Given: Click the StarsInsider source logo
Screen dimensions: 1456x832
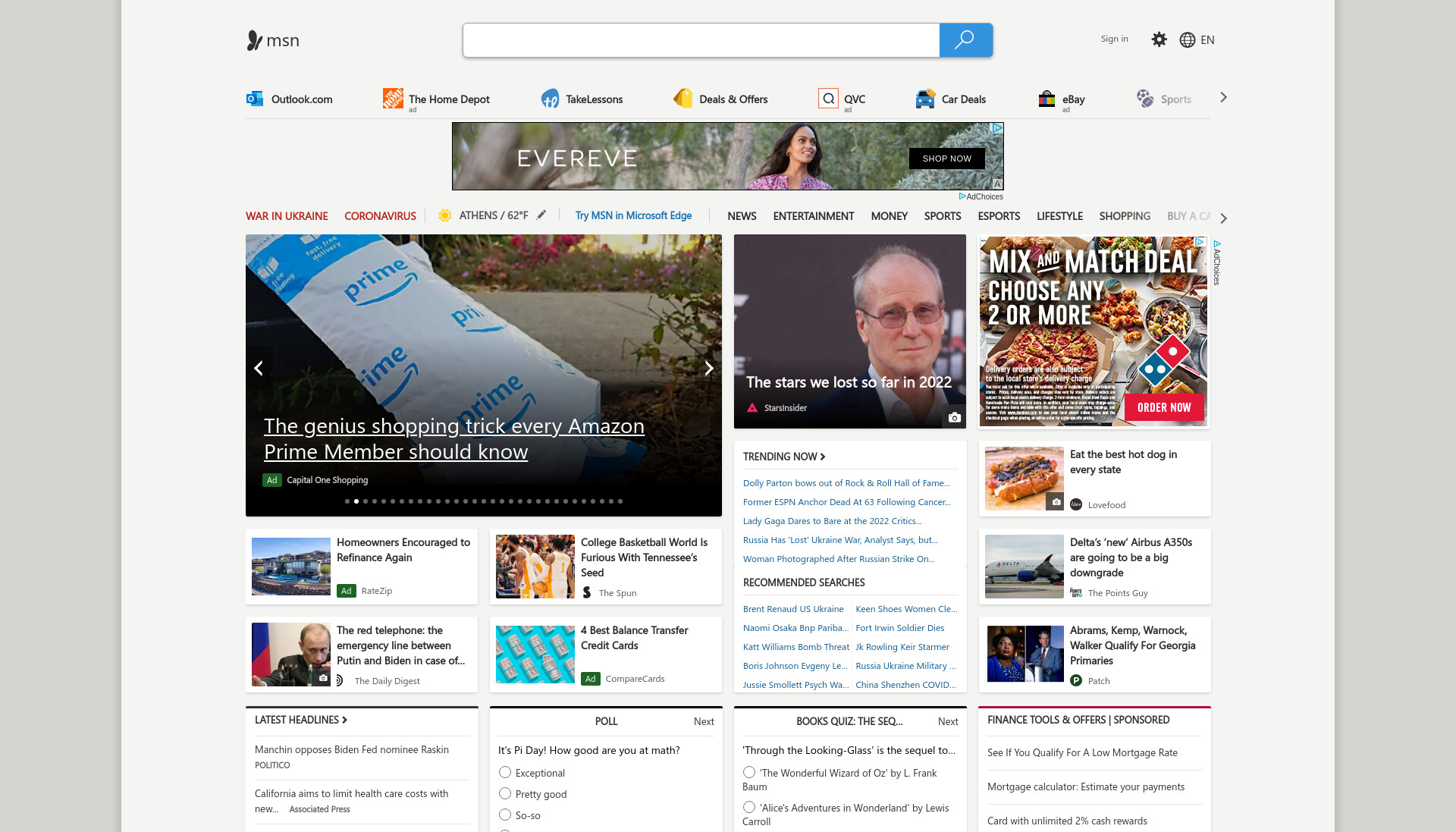Looking at the screenshot, I should click(x=752, y=408).
